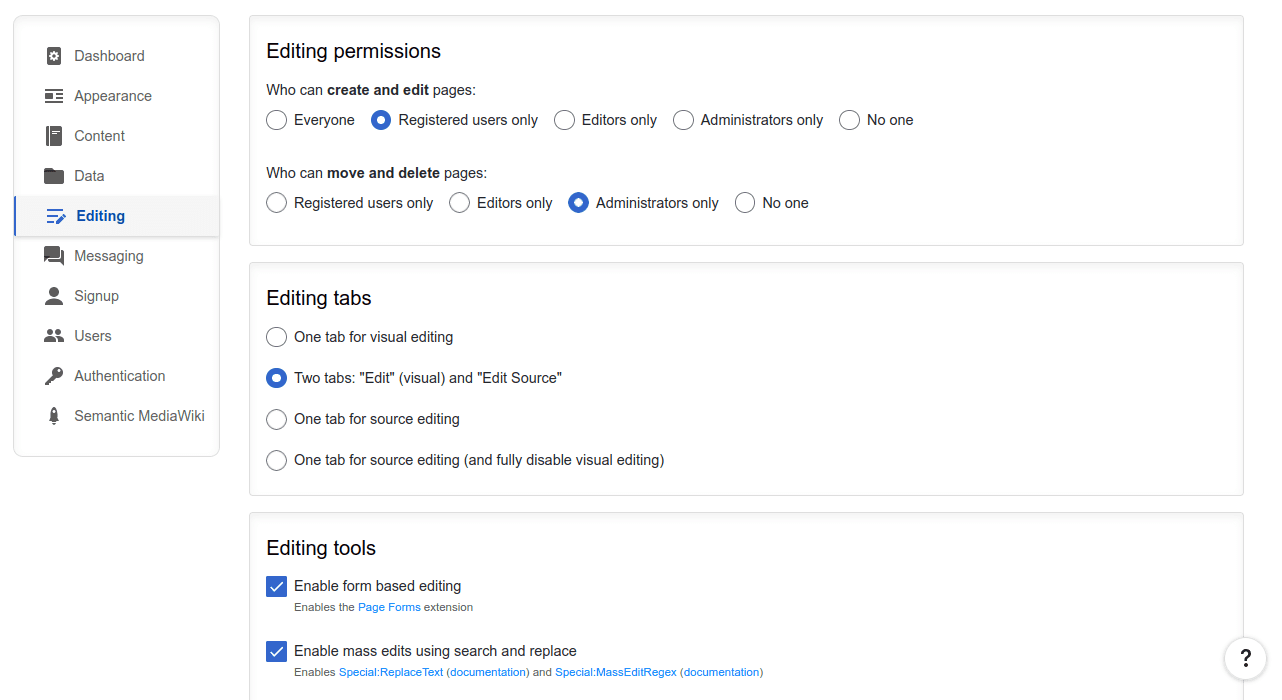Disable mass edits using search and replace
Image resolution: width=1282 pixels, height=700 pixels.
click(276, 651)
